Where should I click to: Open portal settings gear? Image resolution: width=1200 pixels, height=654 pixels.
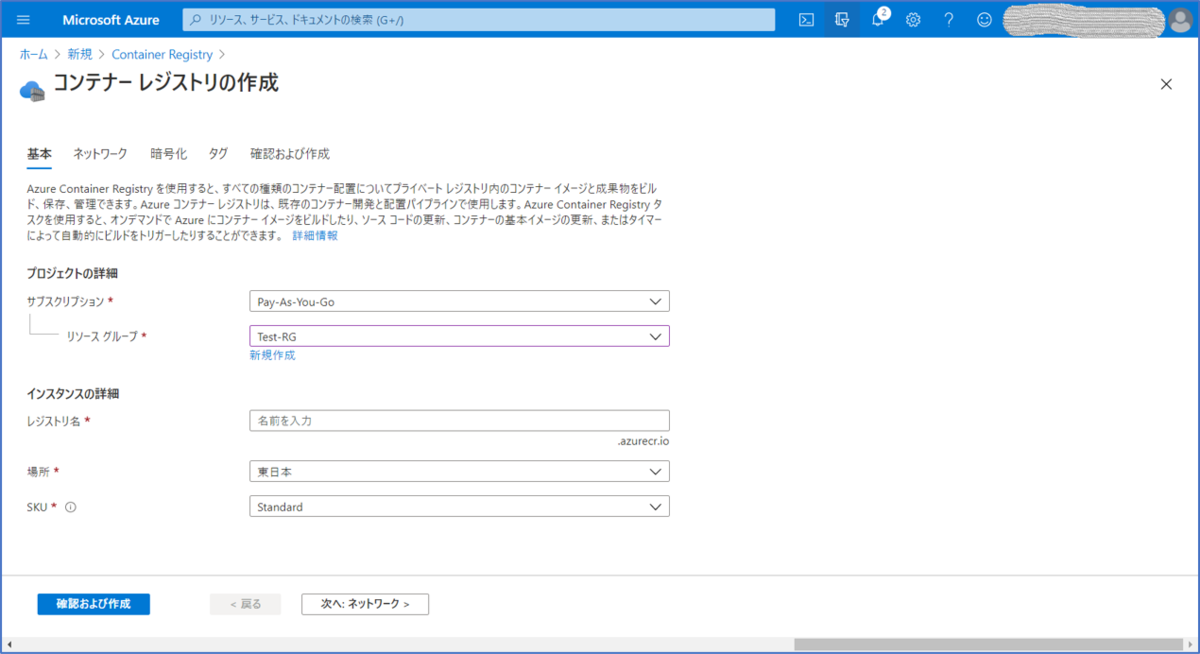pos(913,20)
